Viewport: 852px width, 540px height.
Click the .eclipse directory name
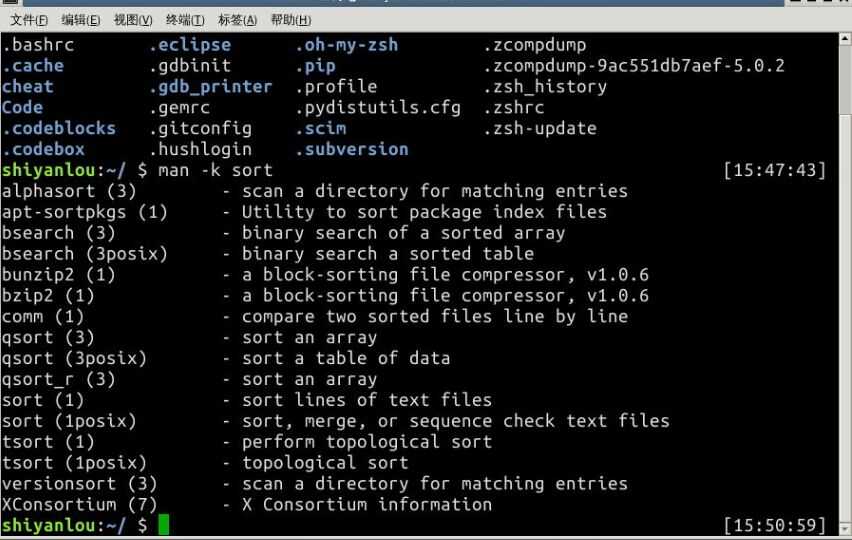[190, 45]
